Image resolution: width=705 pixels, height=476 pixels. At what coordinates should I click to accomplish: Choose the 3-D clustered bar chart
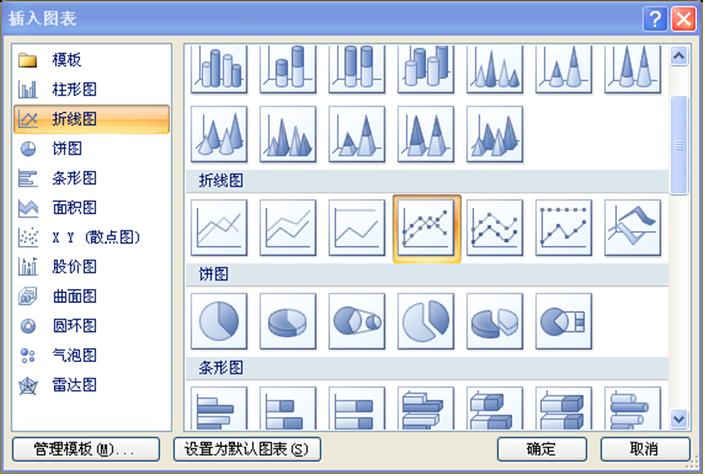click(426, 408)
